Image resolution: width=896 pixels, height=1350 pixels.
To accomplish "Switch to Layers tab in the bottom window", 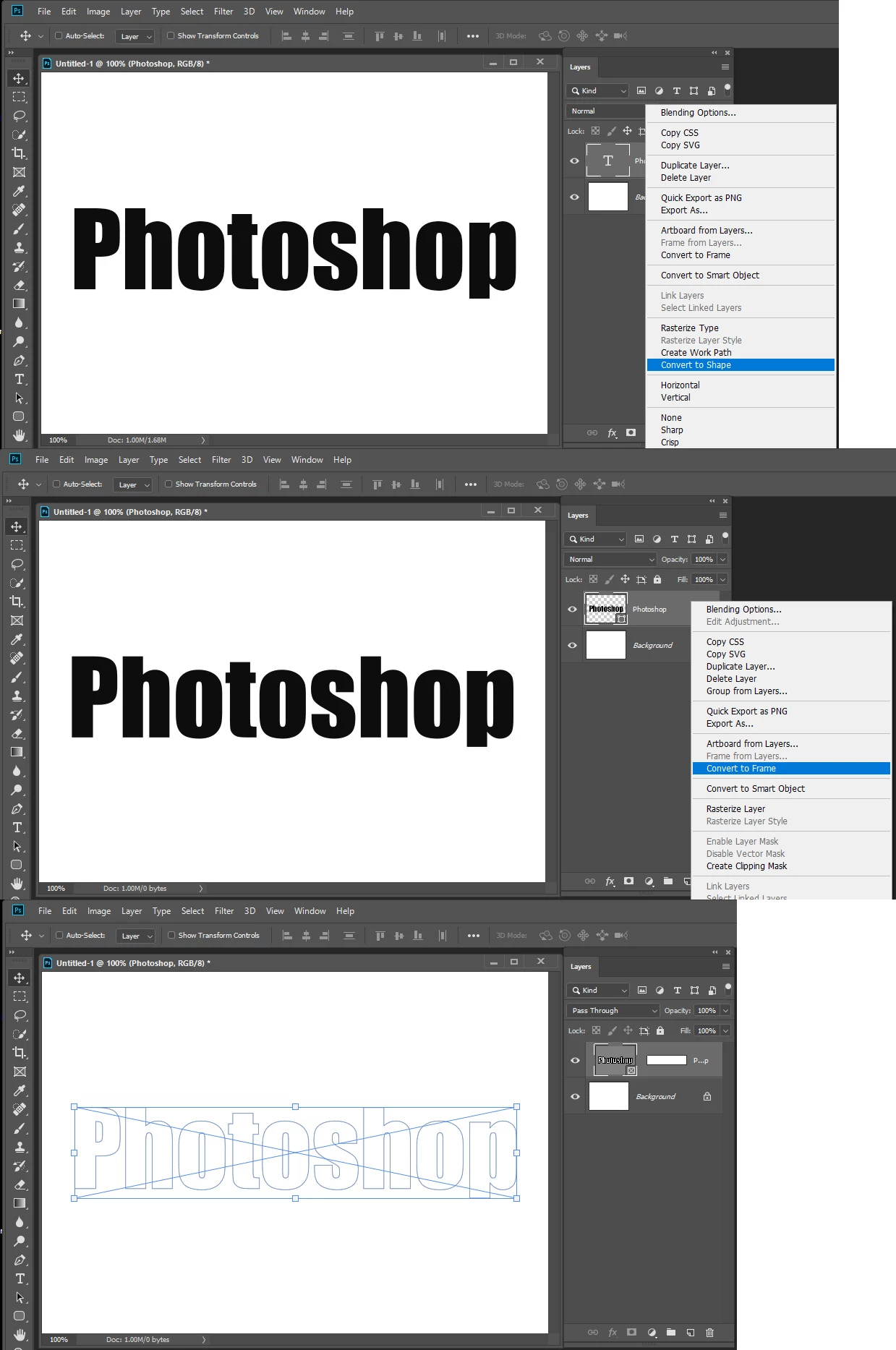I will pos(581,967).
